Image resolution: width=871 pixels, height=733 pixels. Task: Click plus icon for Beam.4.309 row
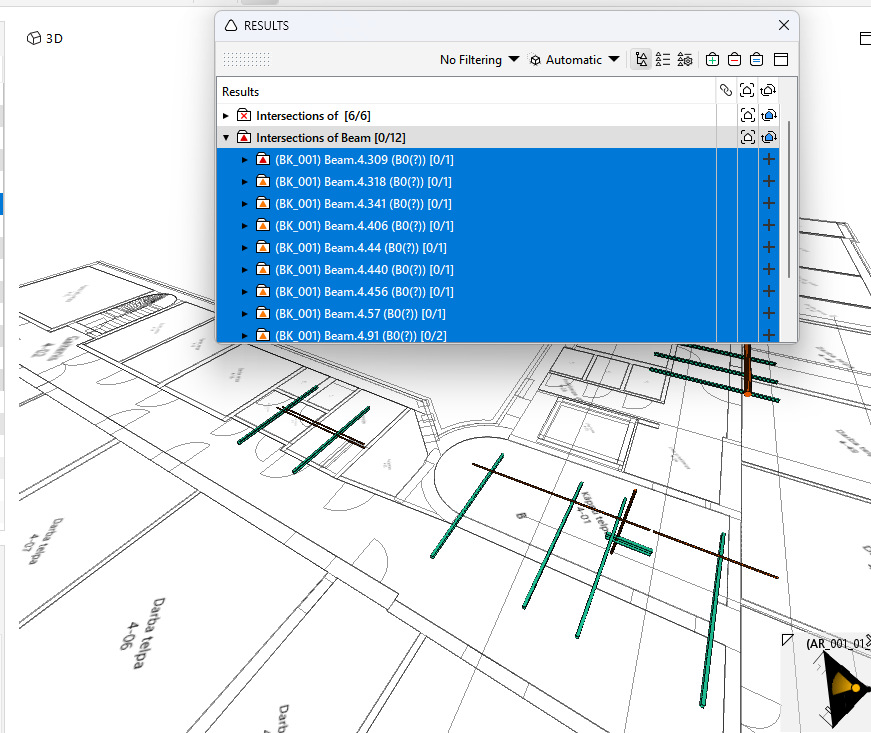tap(769, 159)
